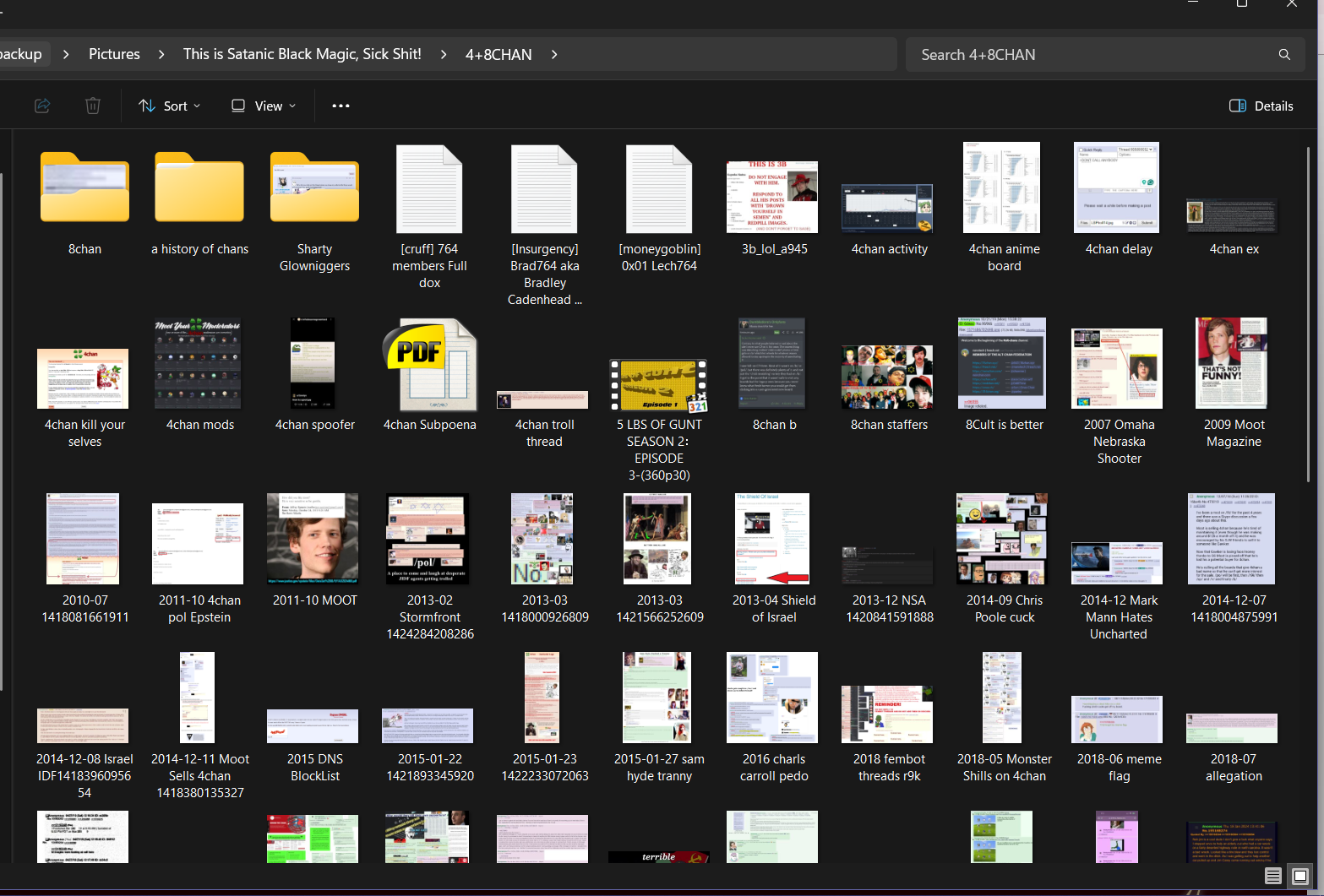Select the '4chan mods' image thumbnail
This screenshot has width=1324, height=896.
click(x=198, y=363)
